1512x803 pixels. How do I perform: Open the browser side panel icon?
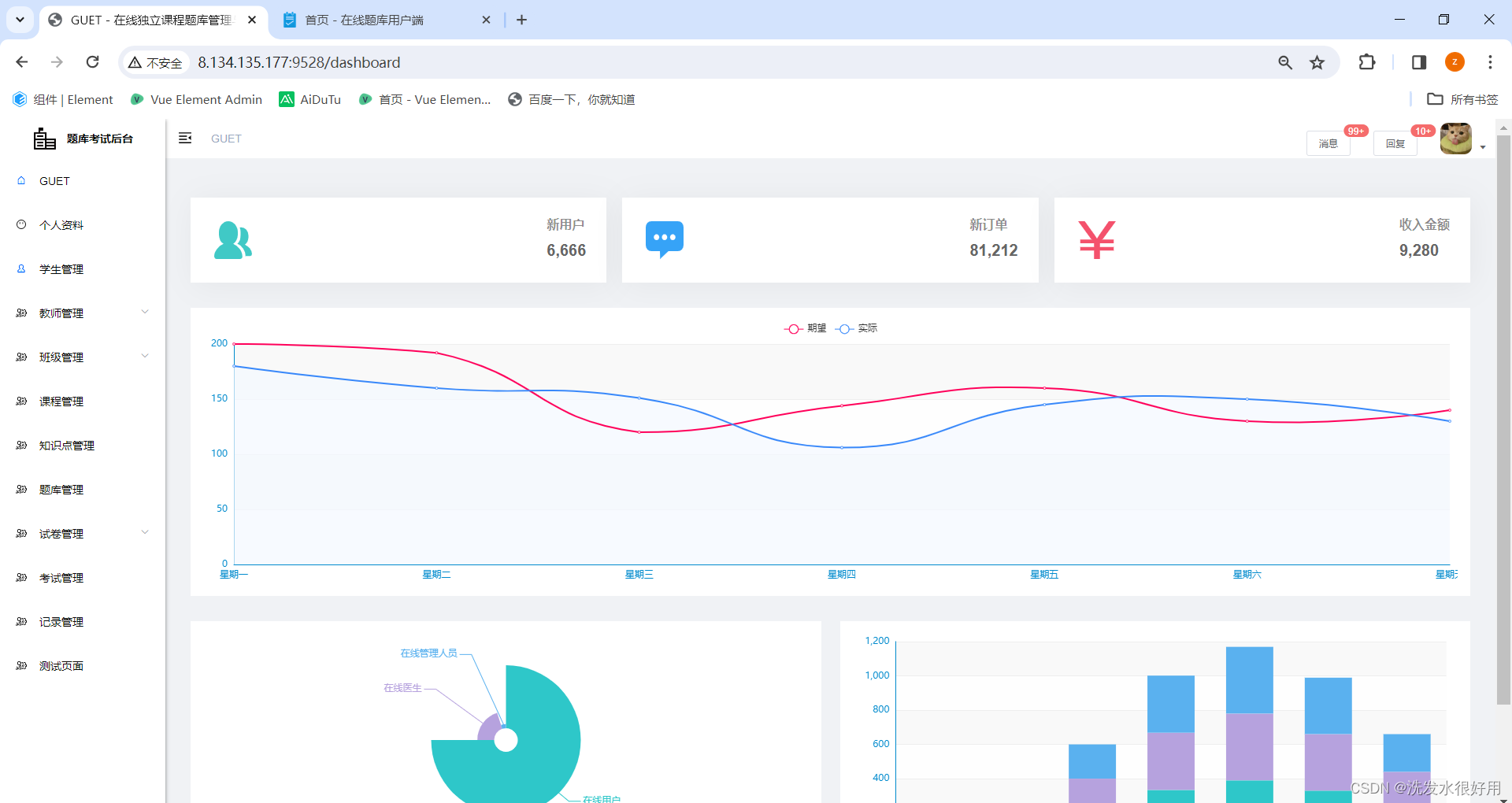(1418, 62)
